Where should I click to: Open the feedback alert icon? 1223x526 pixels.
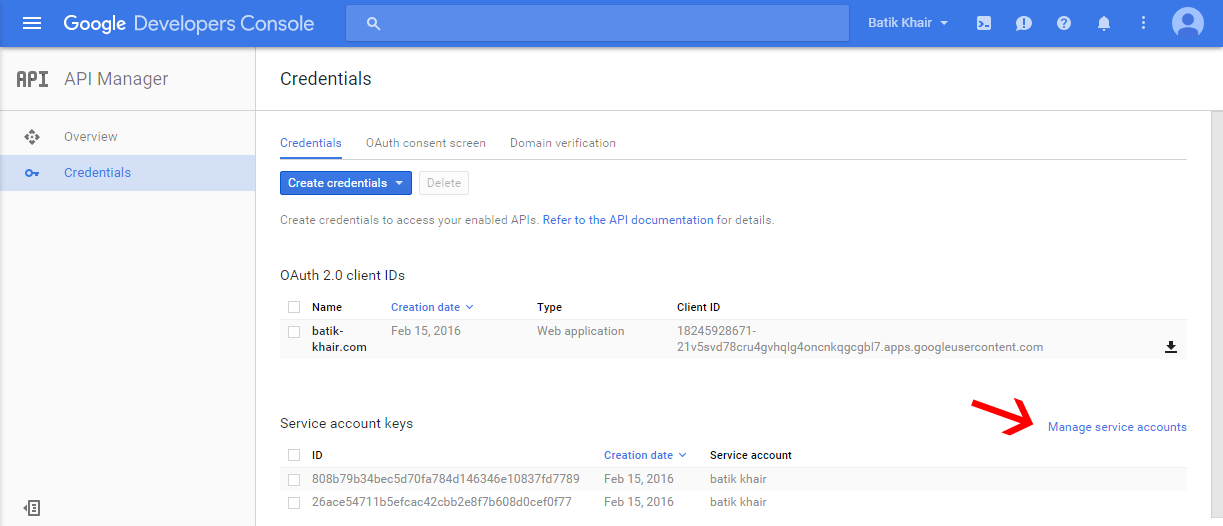pyautogui.click(x=1024, y=23)
